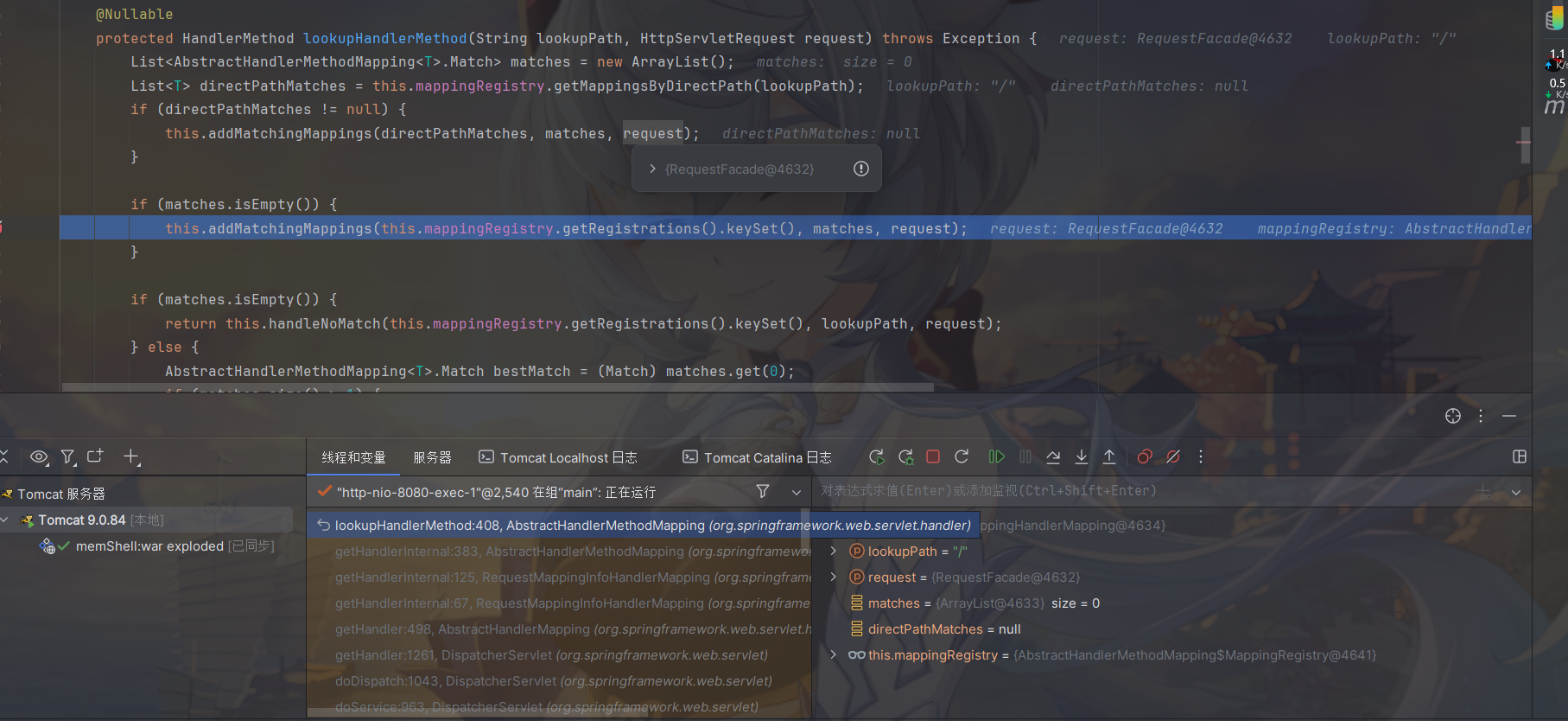The width and height of the screenshot is (1568, 721).
Task: Select getHandler:498 stack frame
Action: coord(559,628)
